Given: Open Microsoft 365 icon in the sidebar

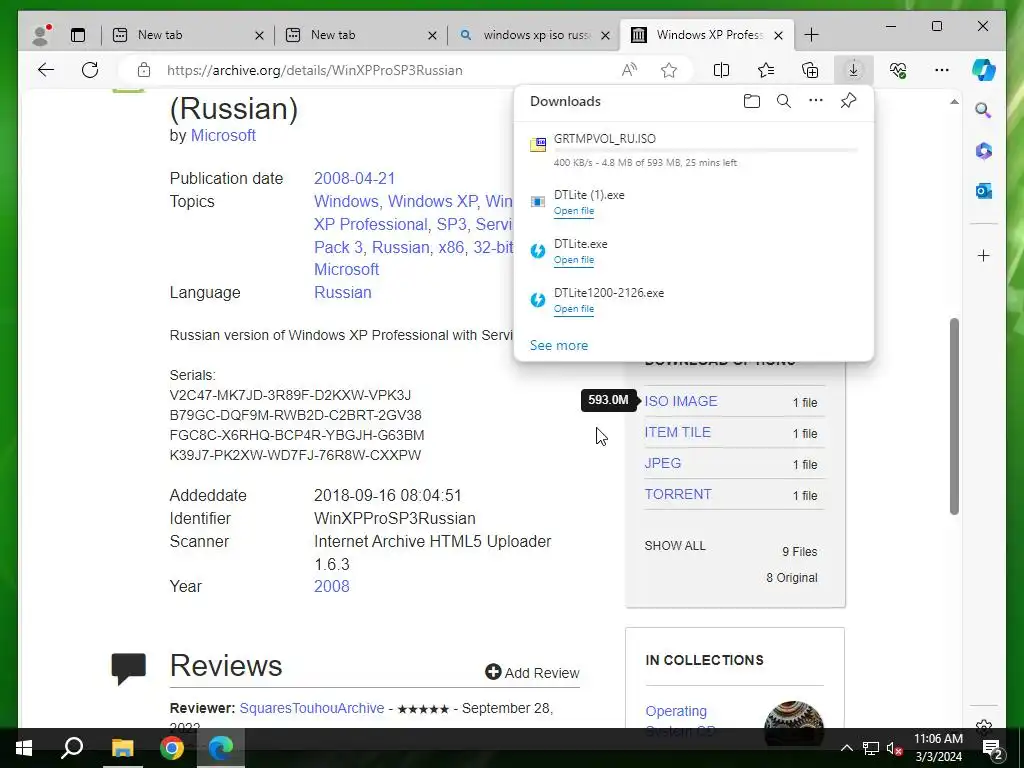Looking at the screenshot, I should (x=984, y=151).
